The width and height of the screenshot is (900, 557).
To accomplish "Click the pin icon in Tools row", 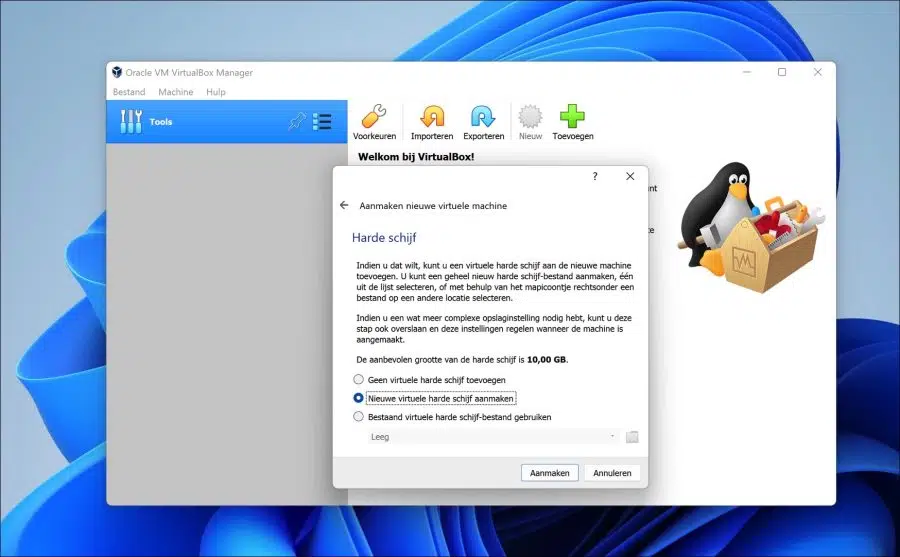I will coord(297,121).
